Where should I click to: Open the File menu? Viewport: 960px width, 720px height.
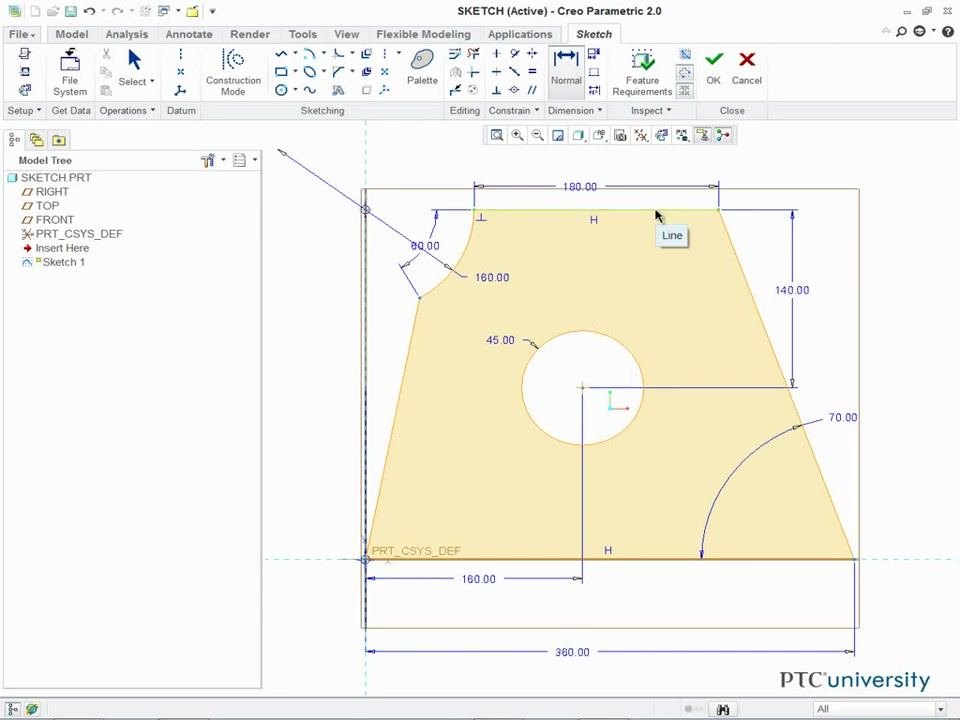(22, 34)
